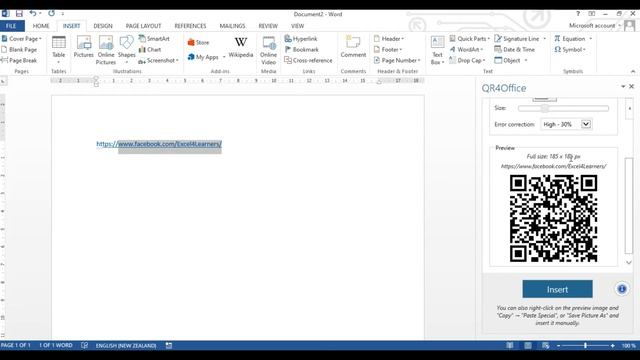Viewport: 640px width, 360px height.
Task: Open the Wikipedia add-in
Action: (x=241, y=47)
